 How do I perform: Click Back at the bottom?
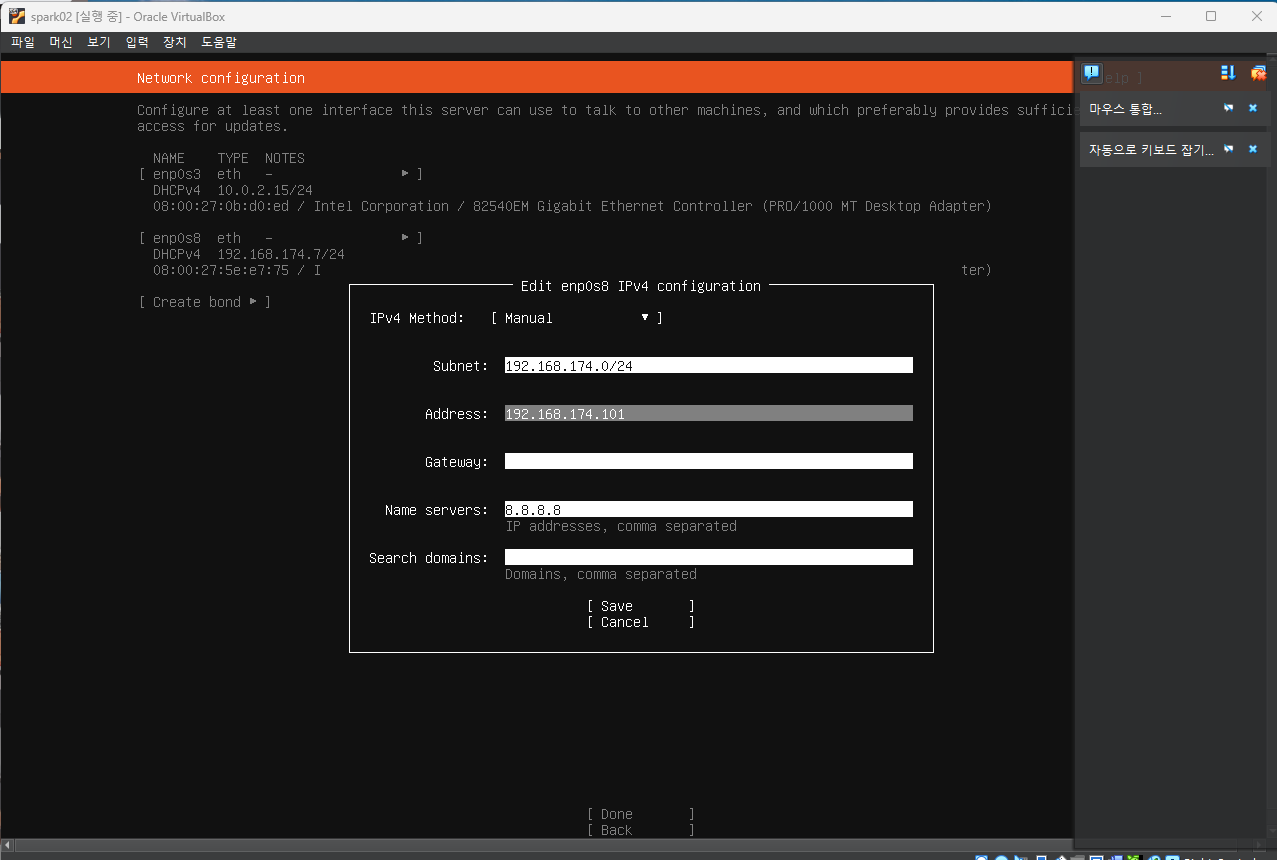pos(641,830)
